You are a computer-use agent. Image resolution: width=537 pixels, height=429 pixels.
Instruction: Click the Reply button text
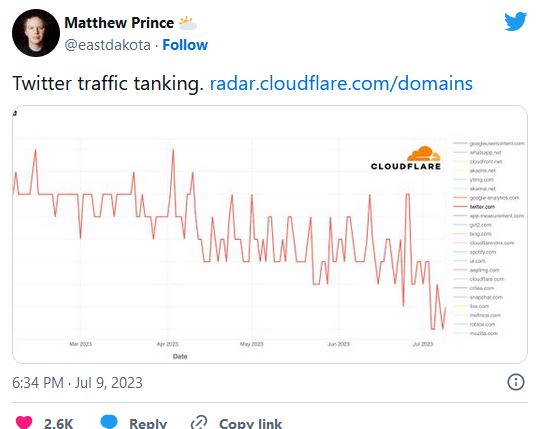pos(148,423)
